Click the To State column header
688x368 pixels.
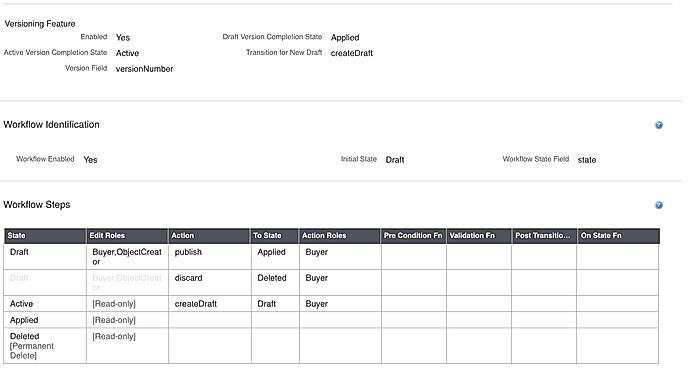tap(274, 236)
